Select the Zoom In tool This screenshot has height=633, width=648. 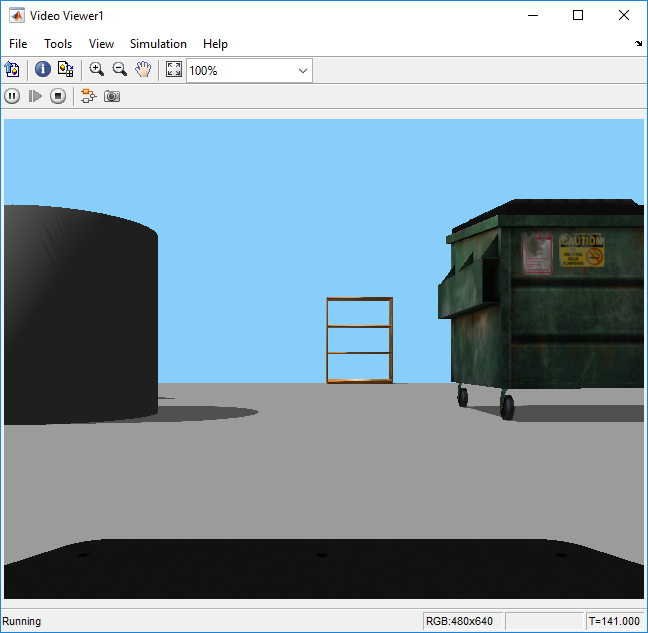click(97, 70)
